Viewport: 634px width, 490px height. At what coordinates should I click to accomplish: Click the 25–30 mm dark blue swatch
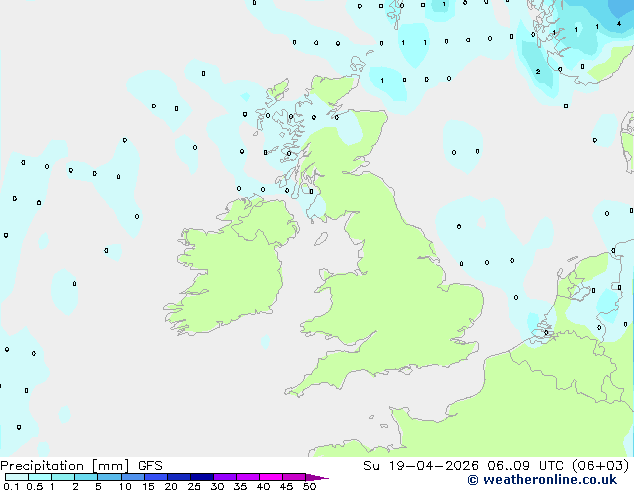click(201, 477)
